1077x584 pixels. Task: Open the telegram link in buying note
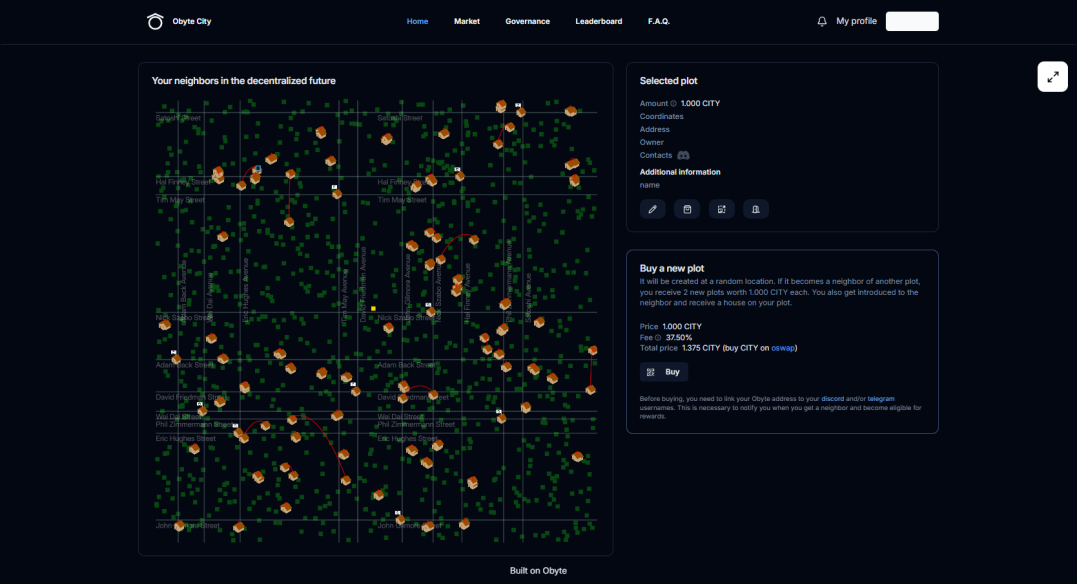881,398
